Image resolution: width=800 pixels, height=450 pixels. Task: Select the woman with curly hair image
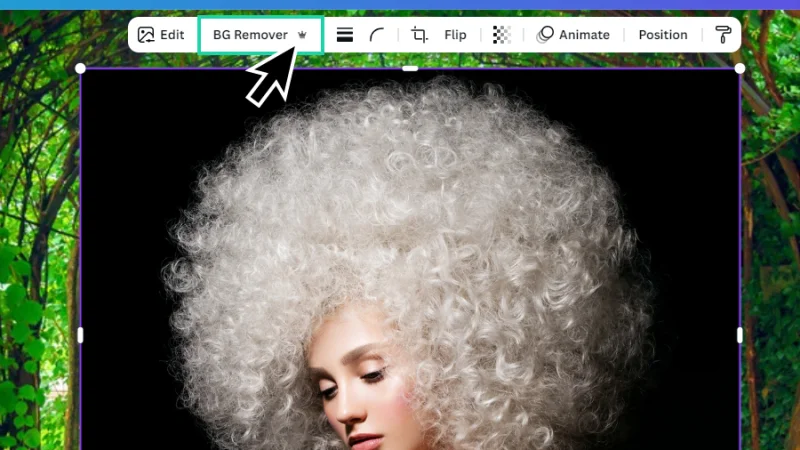coord(410,259)
